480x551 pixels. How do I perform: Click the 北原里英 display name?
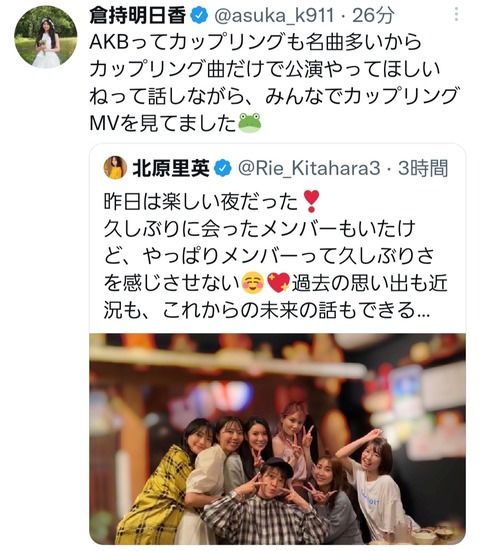171,168
